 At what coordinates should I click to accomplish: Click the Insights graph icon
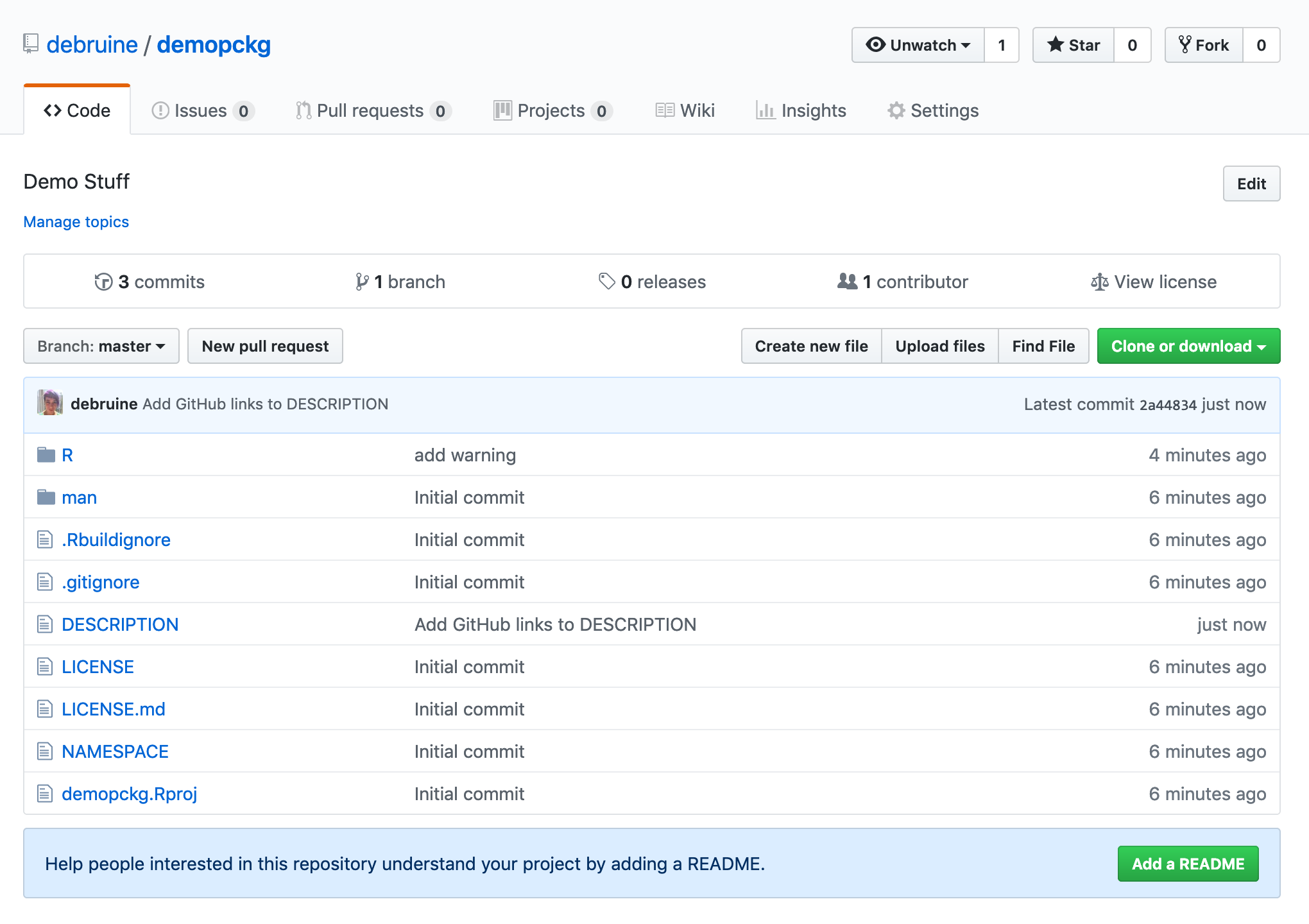click(x=766, y=110)
